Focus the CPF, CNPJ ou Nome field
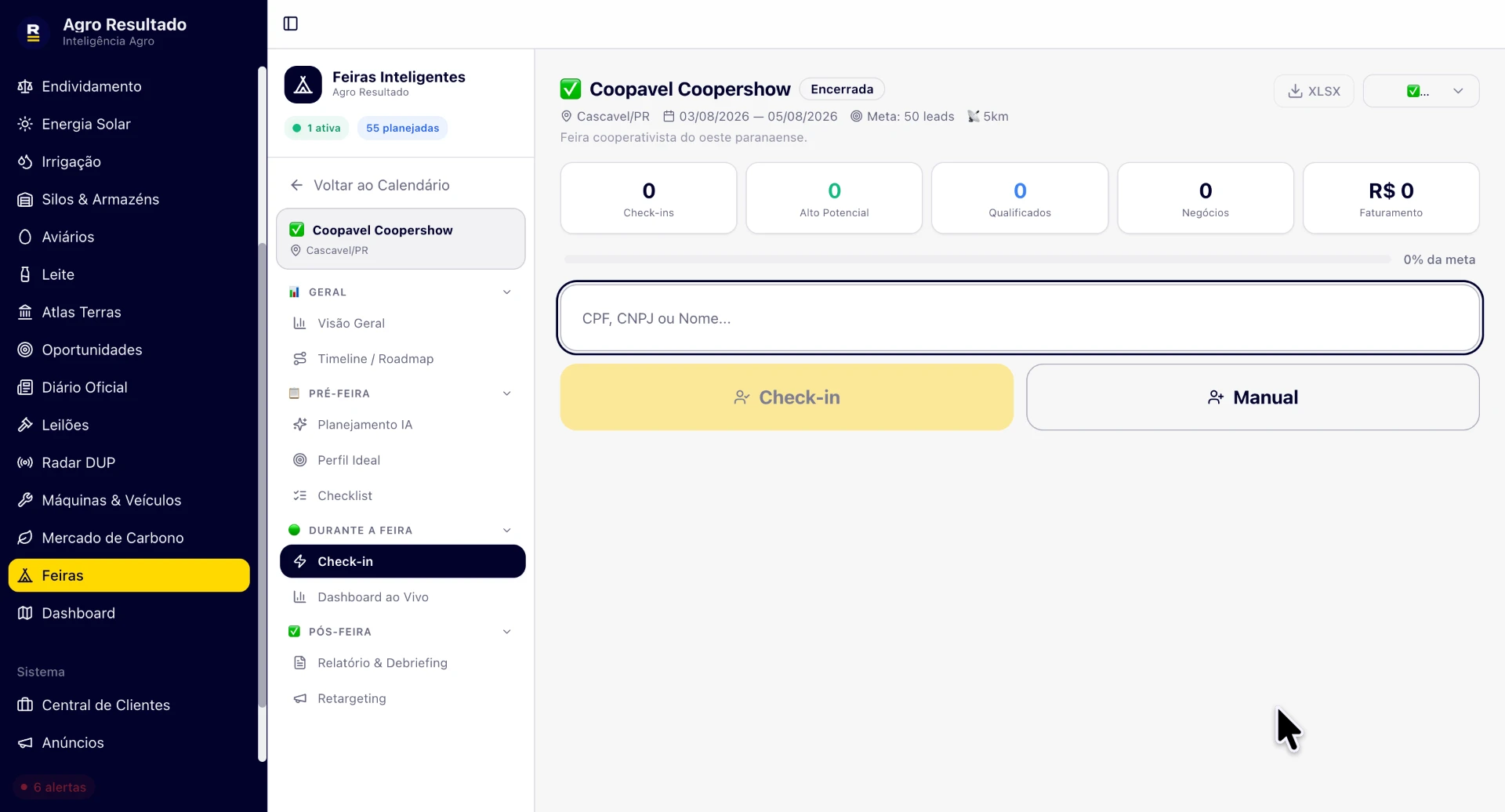 (x=1020, y=318)
